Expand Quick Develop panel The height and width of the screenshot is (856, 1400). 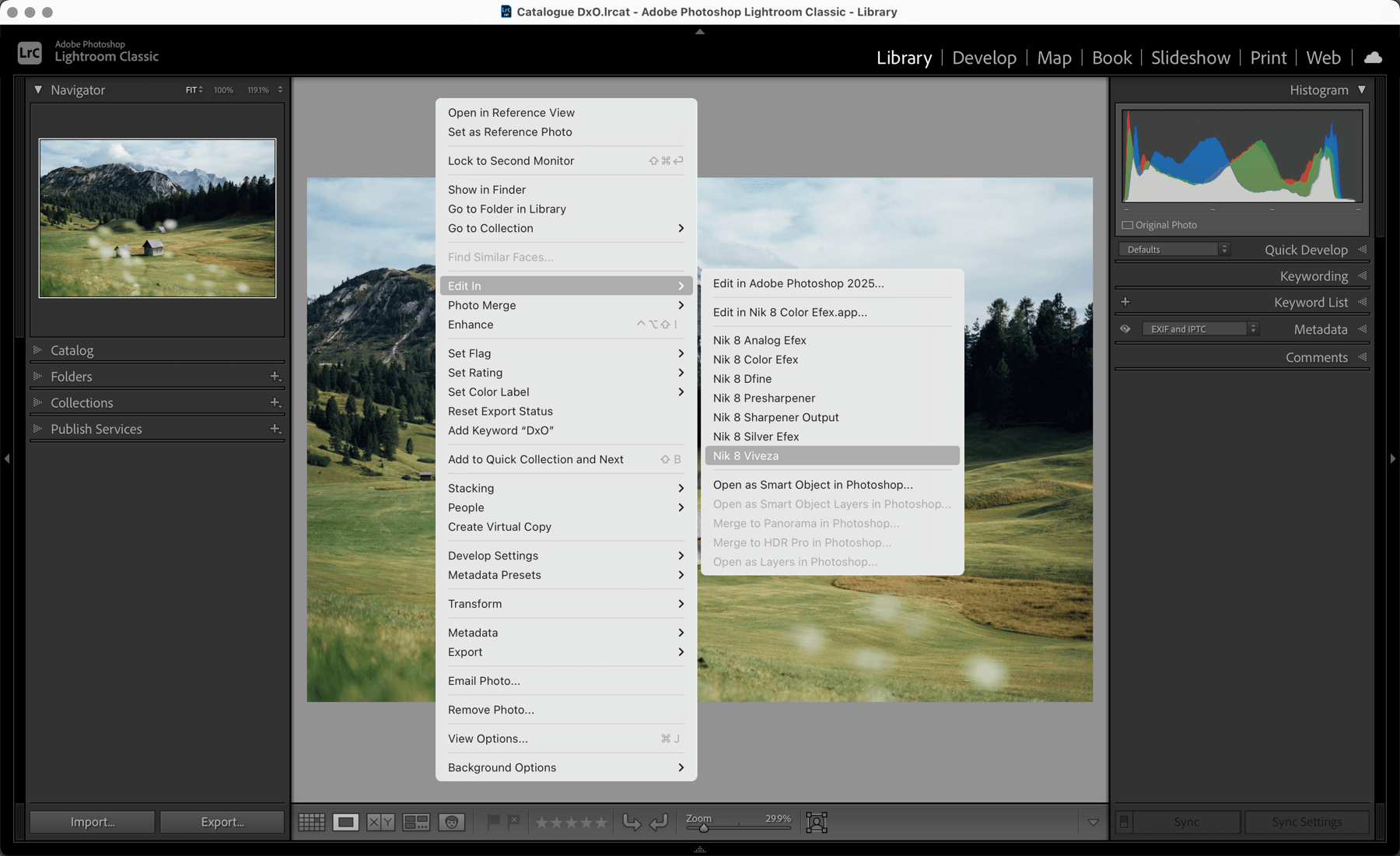[x=1307, y=250]
